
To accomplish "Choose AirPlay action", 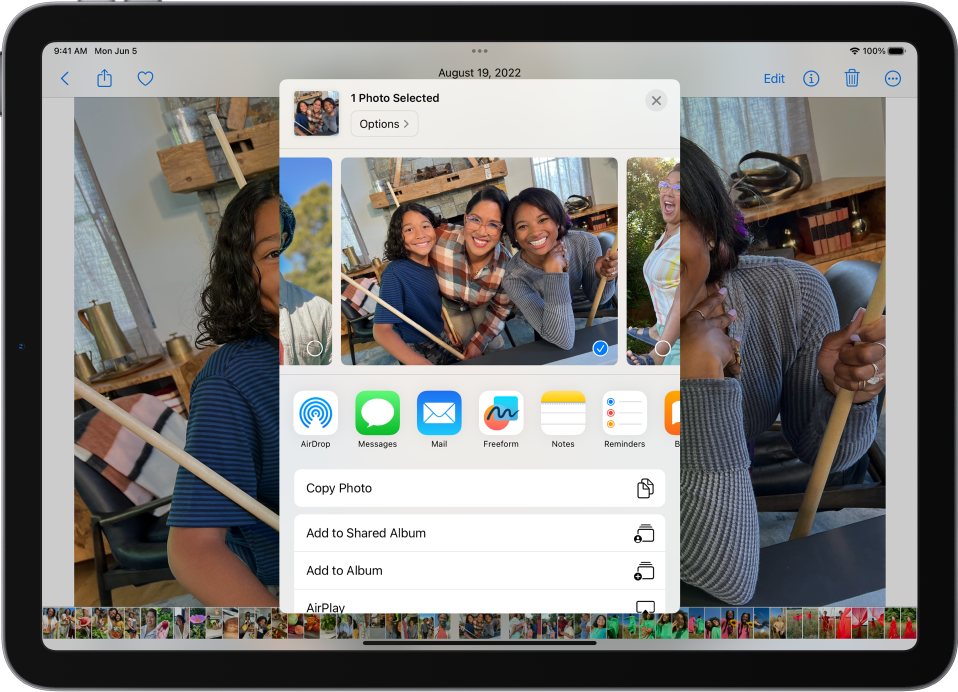I will 480,602.
